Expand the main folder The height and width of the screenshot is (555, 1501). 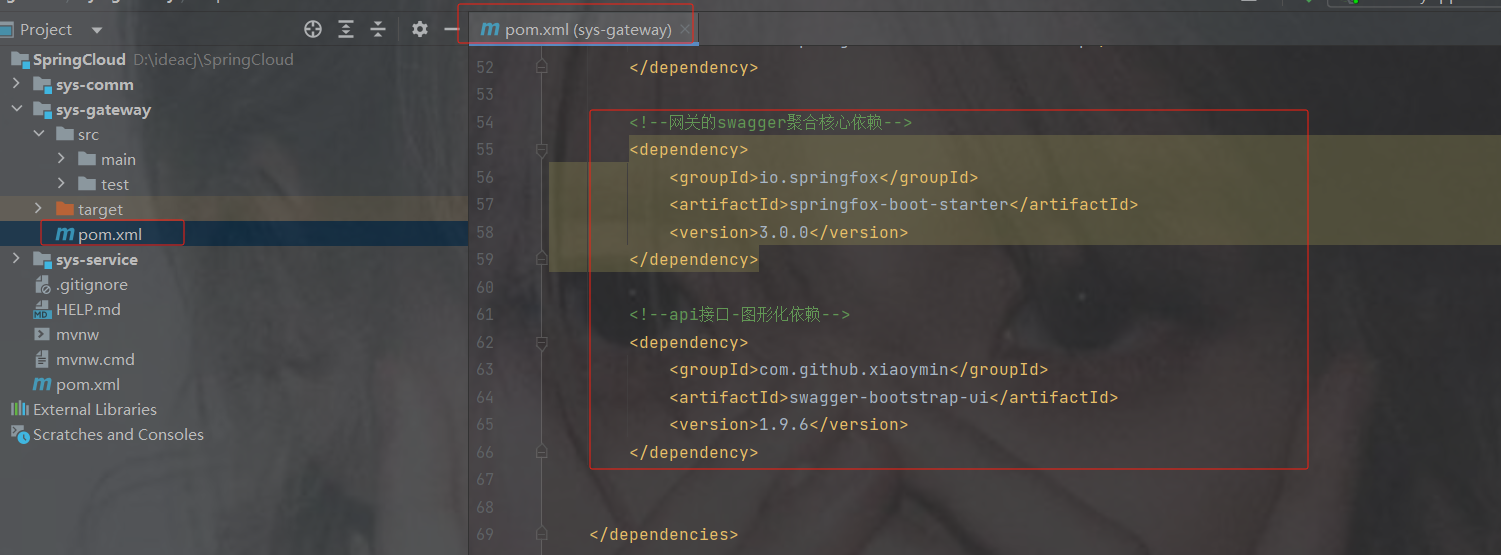(x=61, y=159)
